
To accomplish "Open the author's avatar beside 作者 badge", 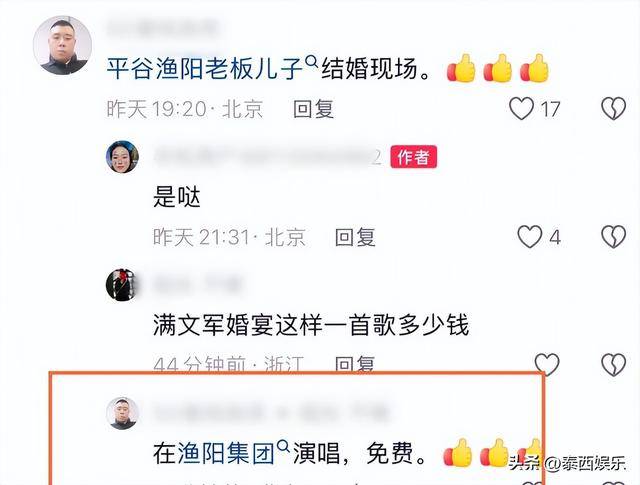I will [x=122, y=157].
